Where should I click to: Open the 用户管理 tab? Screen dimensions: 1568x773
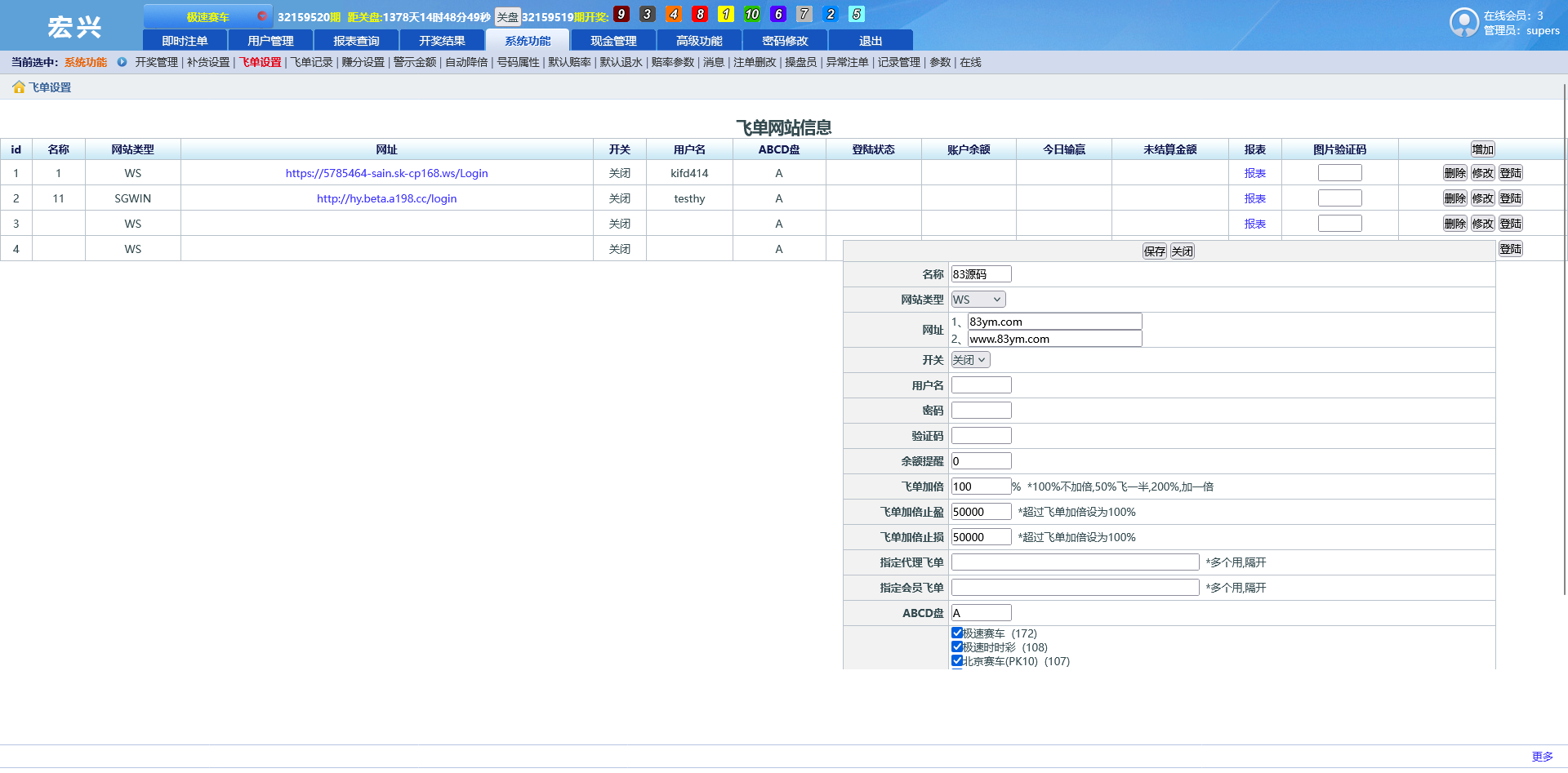click(x=270, y=41)
